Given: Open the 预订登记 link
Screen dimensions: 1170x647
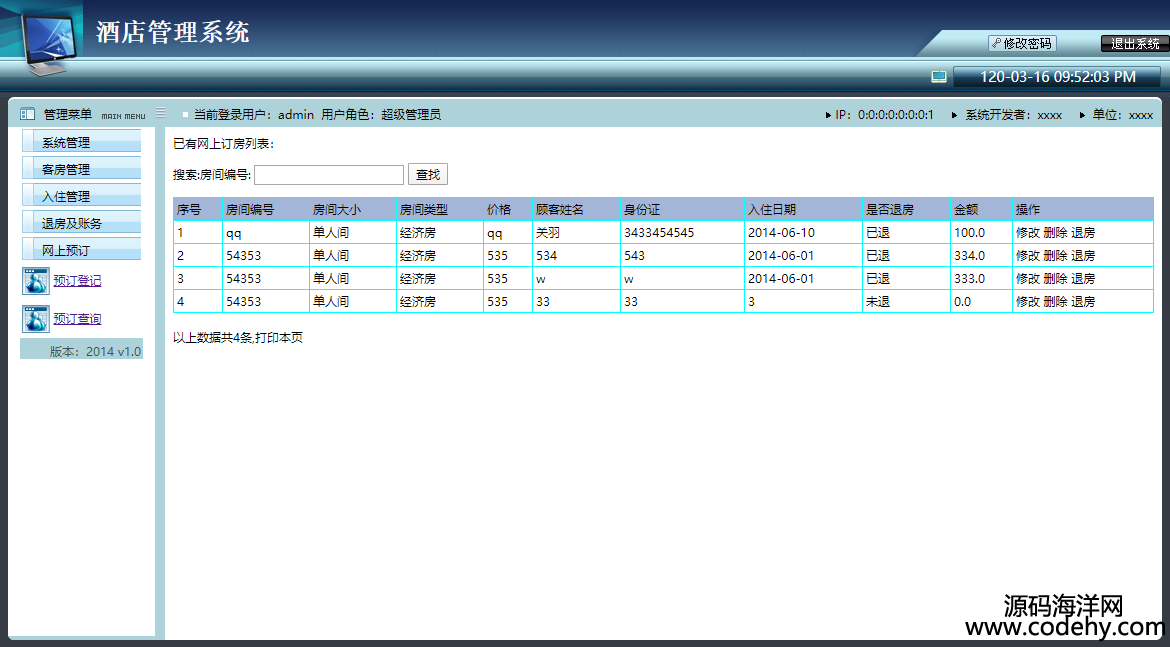Looking at the screenshot, I should (77, 281).
